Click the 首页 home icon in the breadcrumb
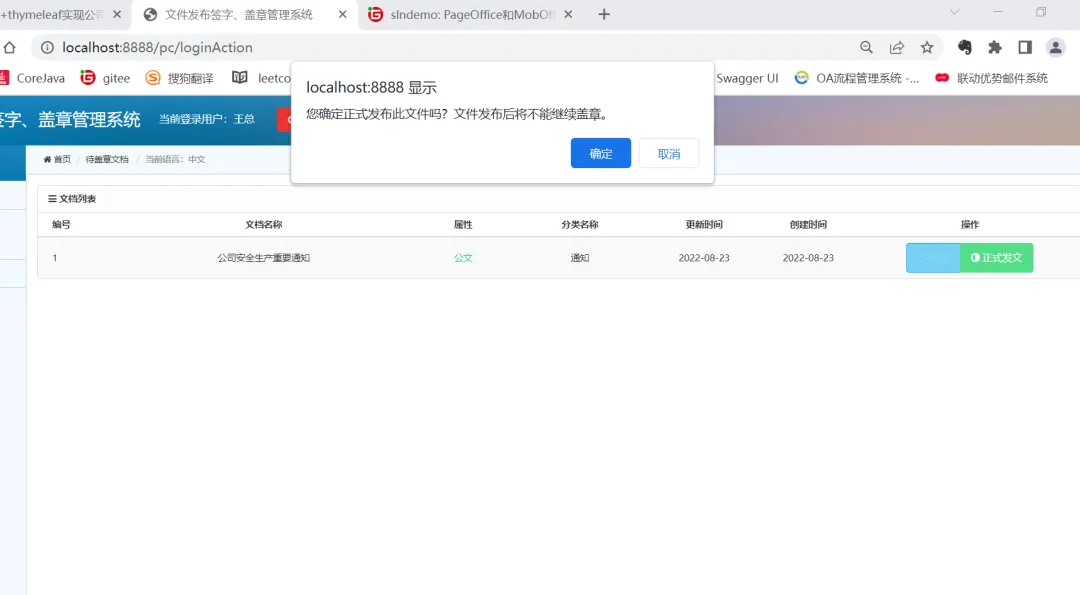This screenshot has width=1080, height=595. click(57, 158)
